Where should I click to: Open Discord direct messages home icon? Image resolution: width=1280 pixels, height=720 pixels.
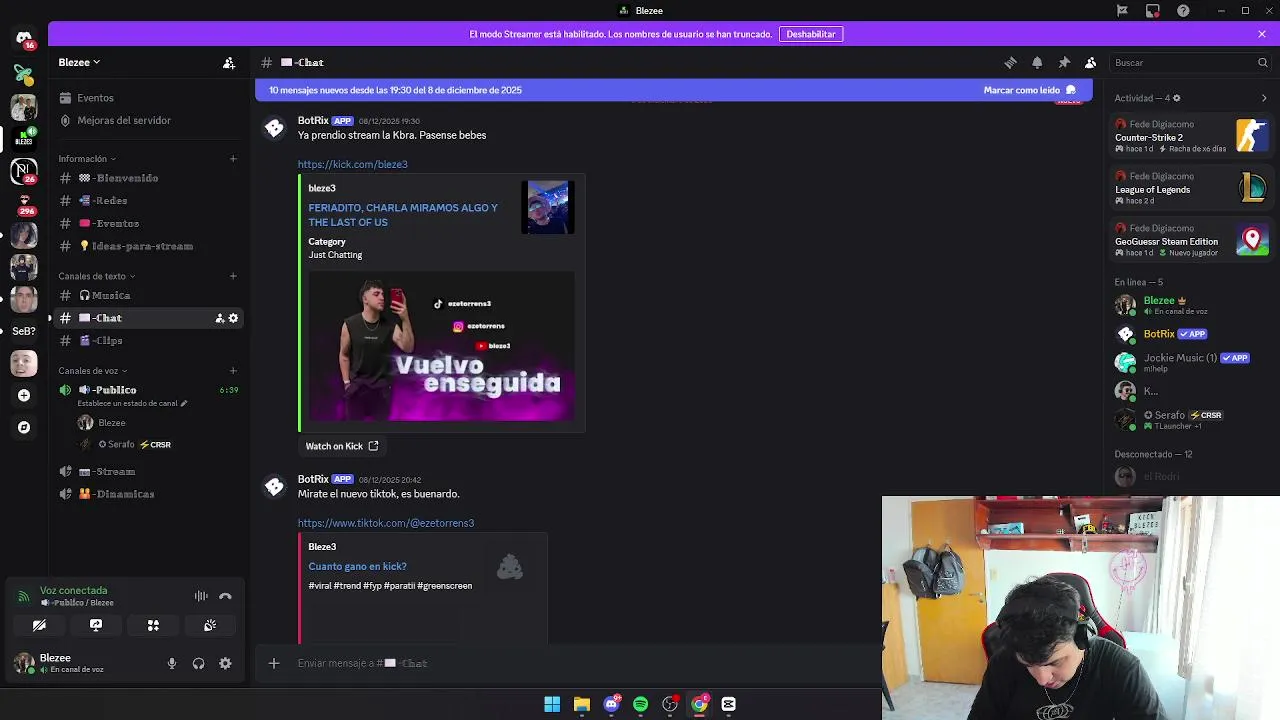click(x=24, y=38)
